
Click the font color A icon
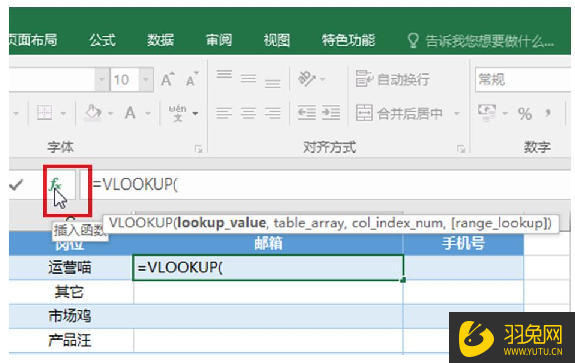pyautogui.click(x=130, y=113)
